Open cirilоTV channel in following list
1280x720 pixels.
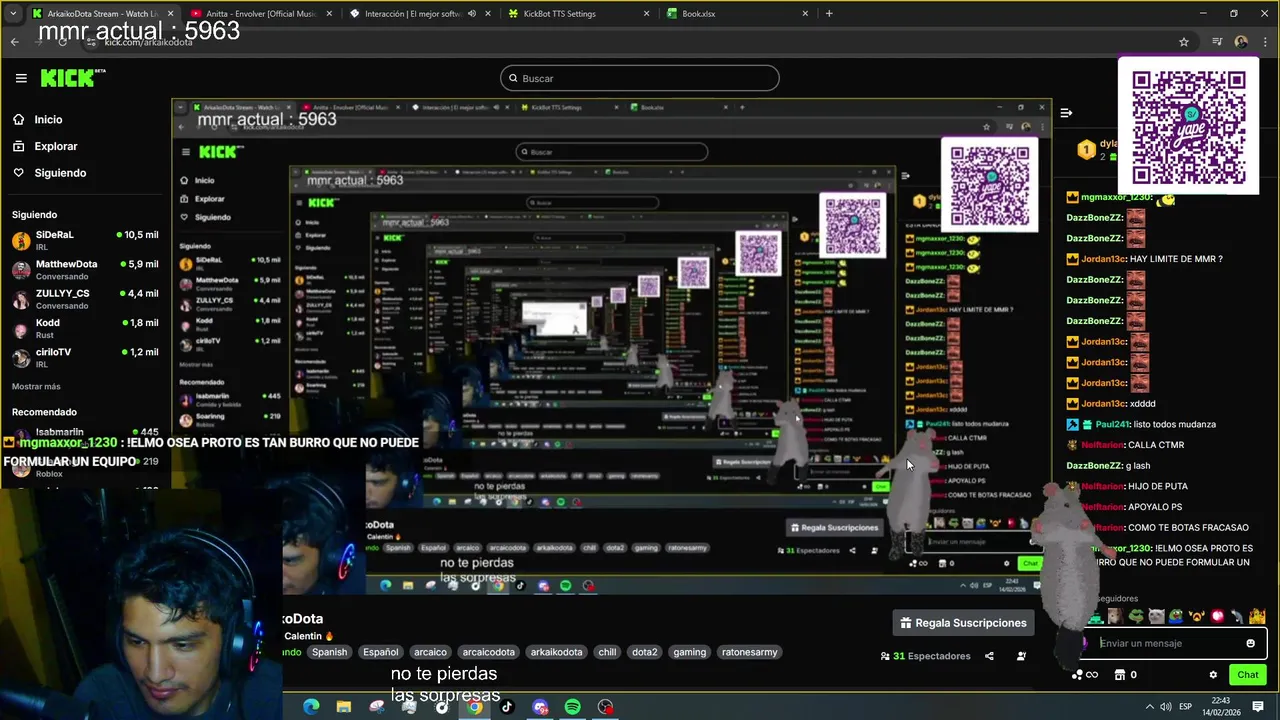tap(85, 357)
